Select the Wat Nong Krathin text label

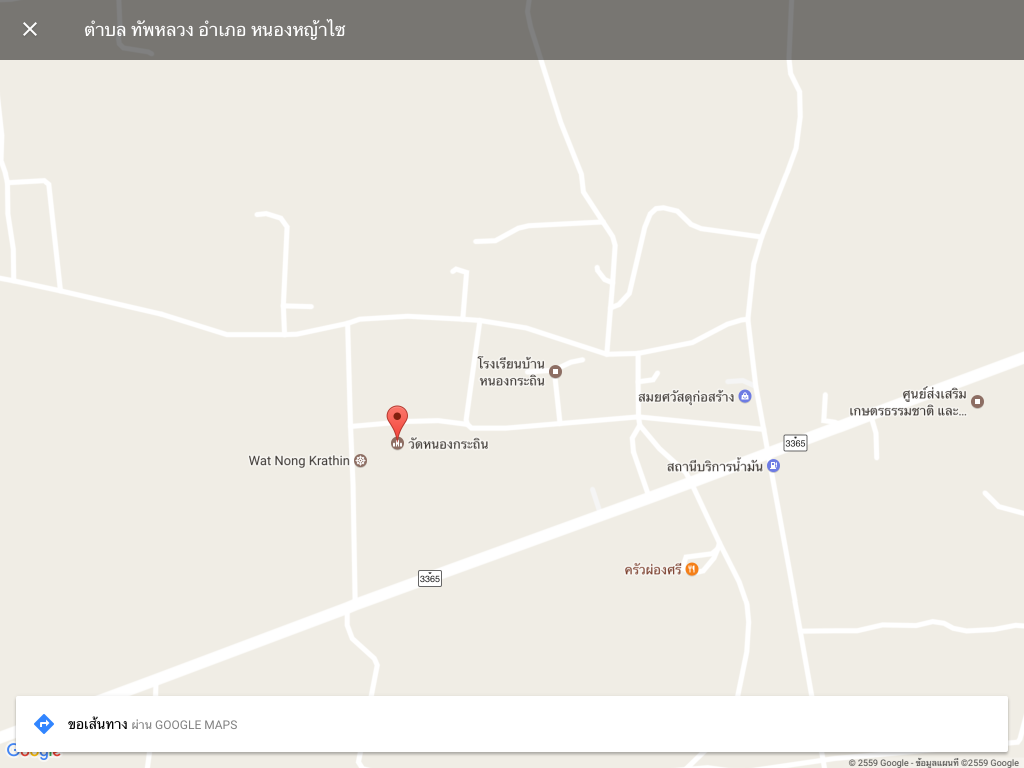coord(299,461)
